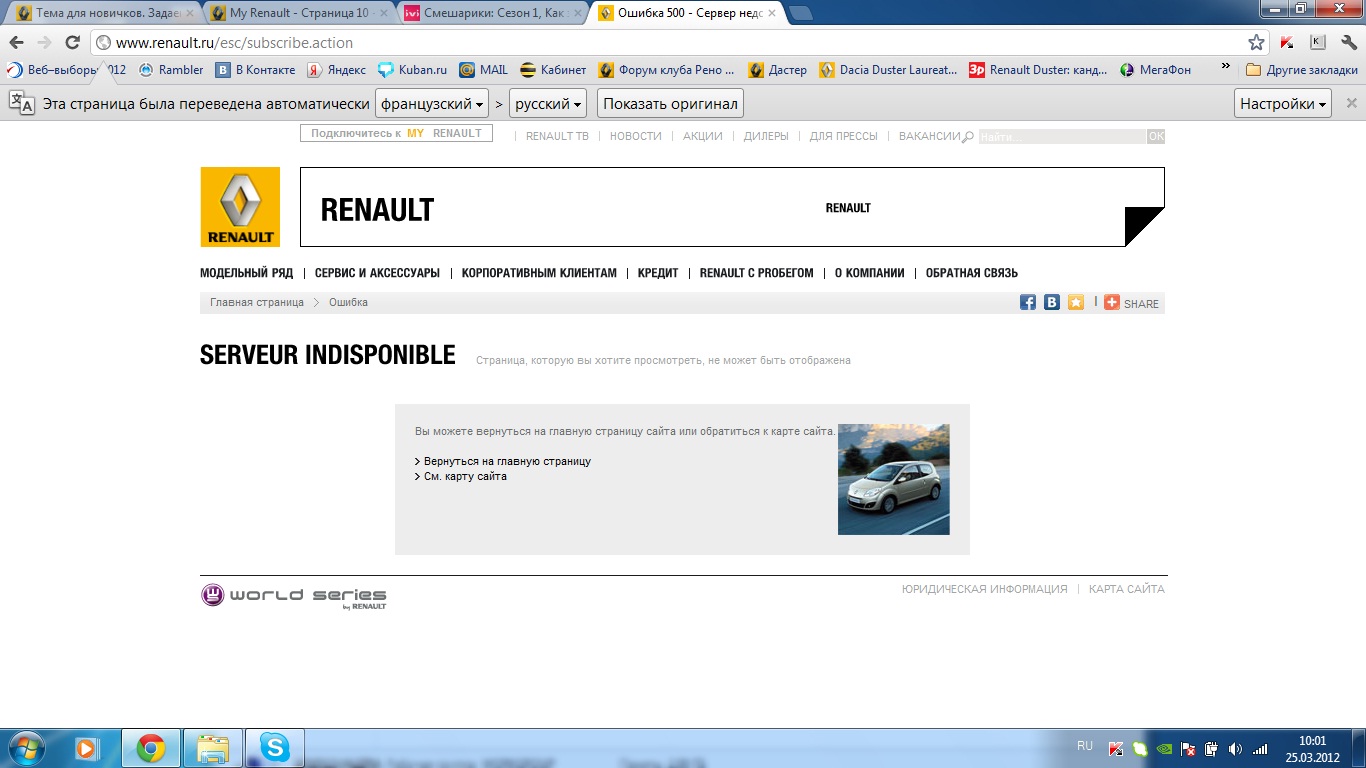Image resolution: width=1366 pixels, height=768 pixels.
Task: Click the yellow star favorites share icon
Action: click(x=1076, y=302)
